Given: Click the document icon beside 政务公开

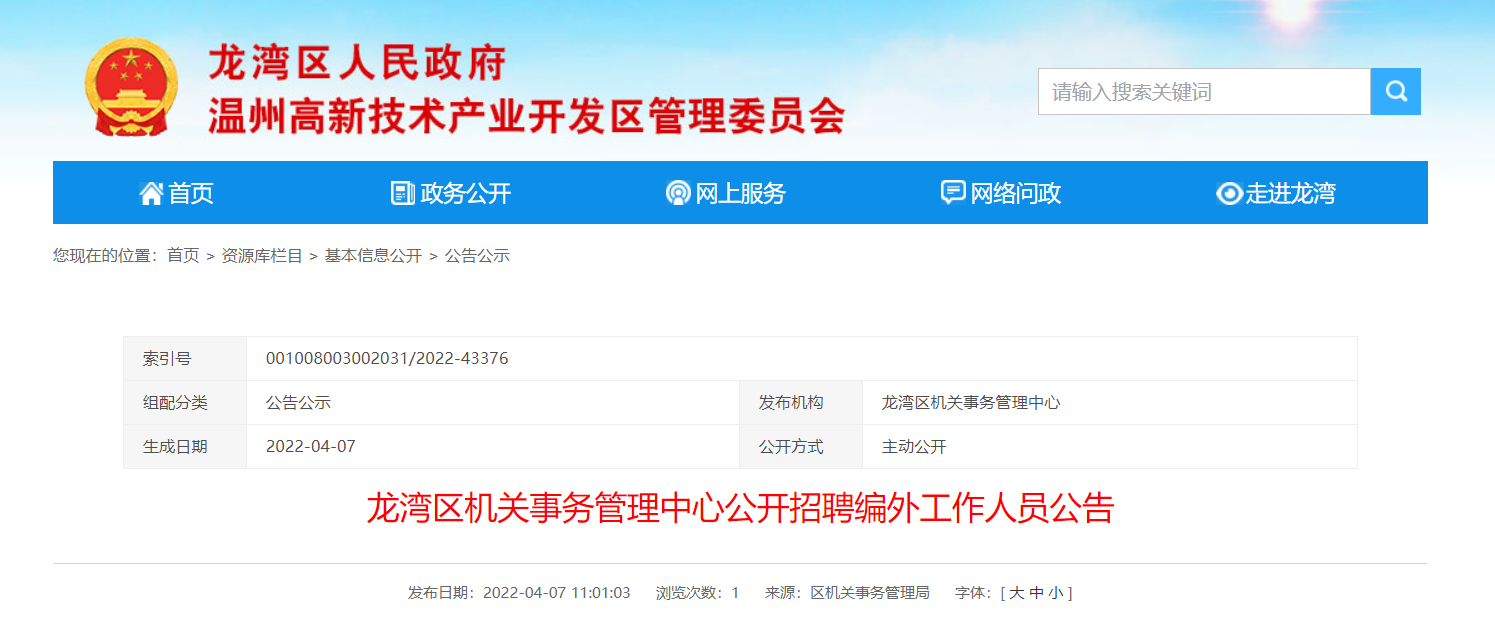Looking at the screenshot, I should (x=402, y=193).
